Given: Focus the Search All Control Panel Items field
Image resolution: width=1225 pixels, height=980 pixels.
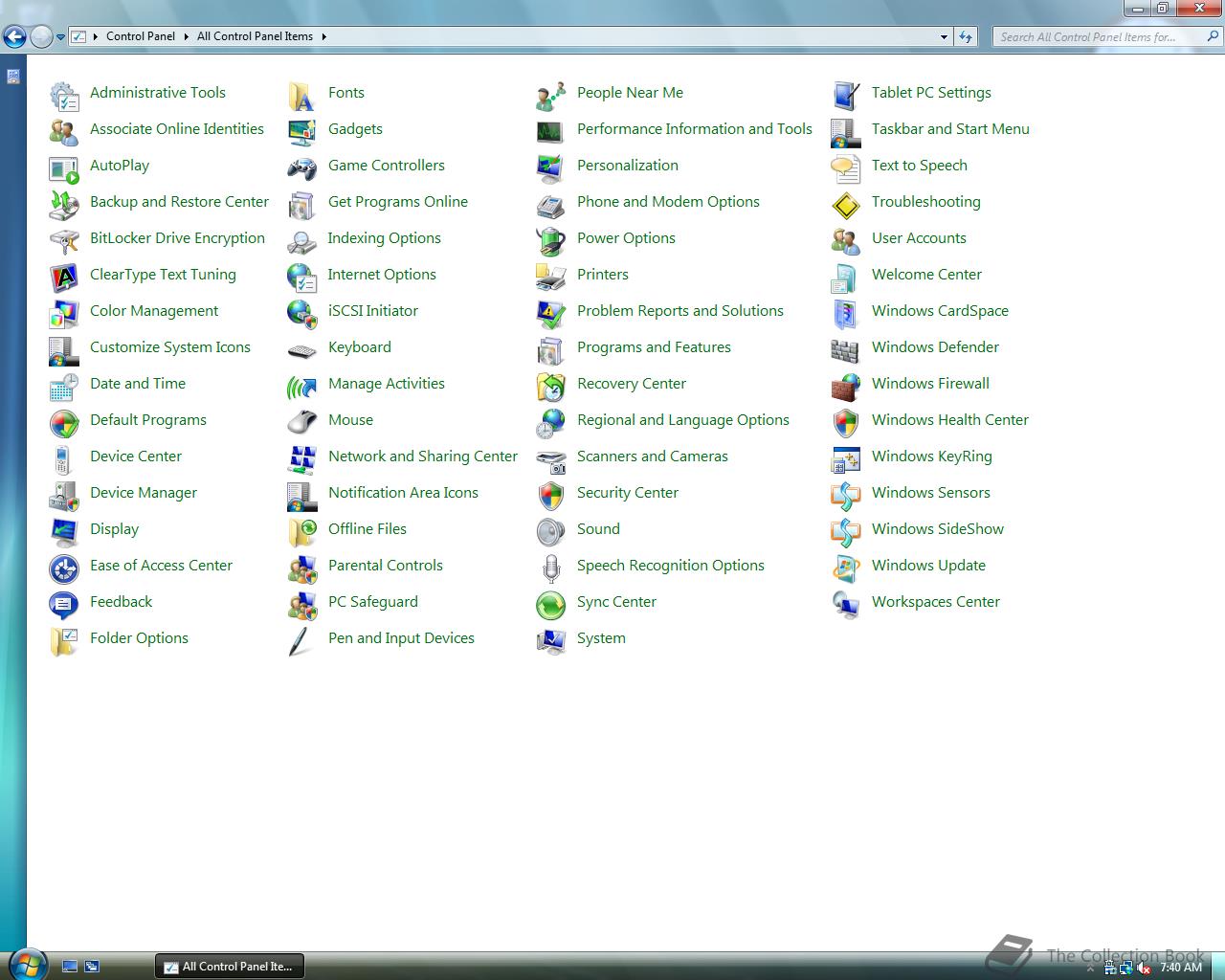Looking at the screenshot, I should 1099,36.
